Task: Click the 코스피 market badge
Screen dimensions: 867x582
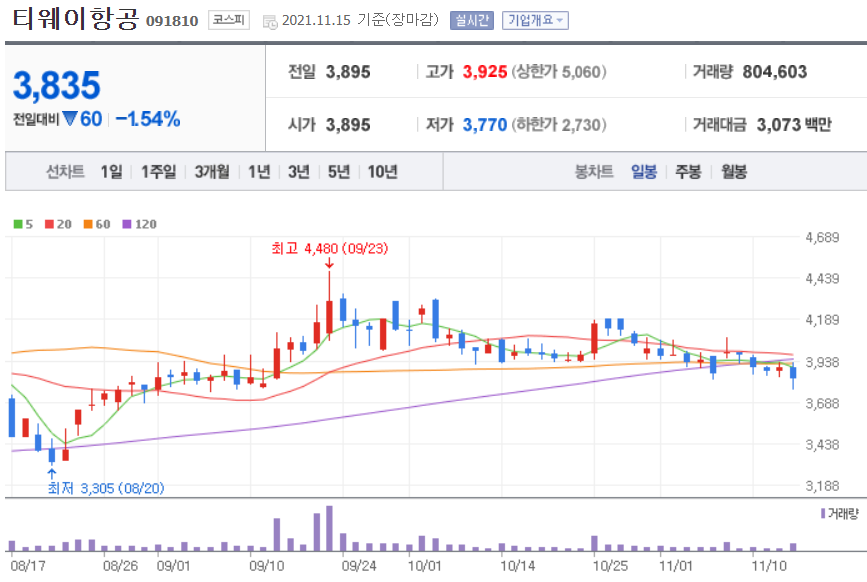Action: (228, 20)
